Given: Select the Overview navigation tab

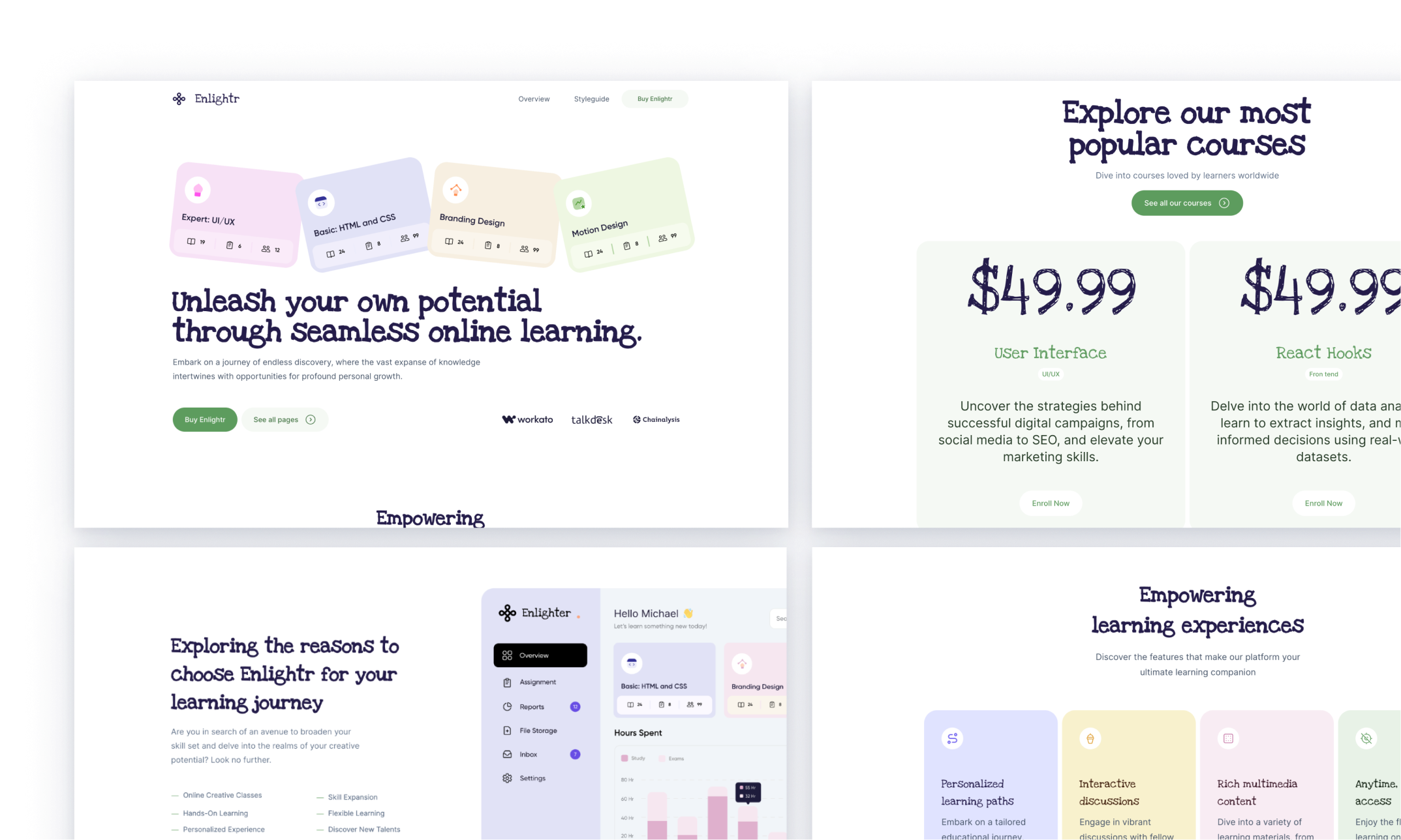Looking at the screenshot, I should coord(533,99).
